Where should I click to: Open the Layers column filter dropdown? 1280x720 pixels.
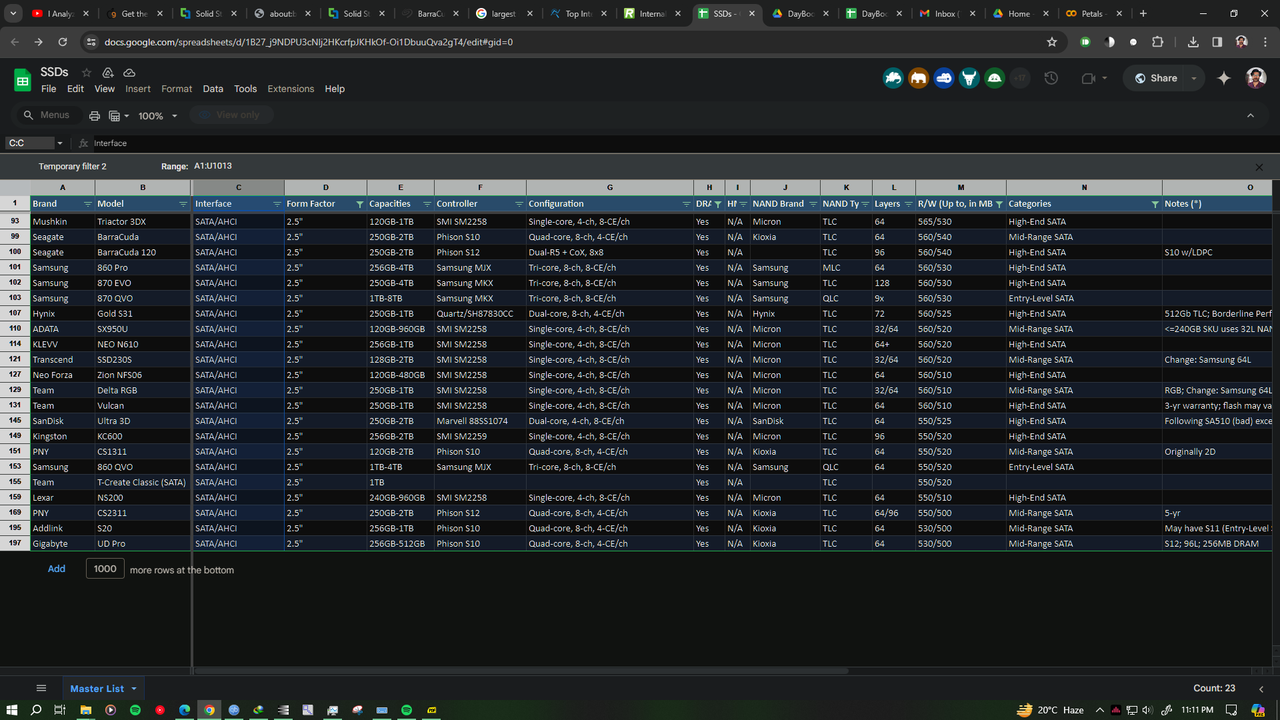(x=907, y=204)
